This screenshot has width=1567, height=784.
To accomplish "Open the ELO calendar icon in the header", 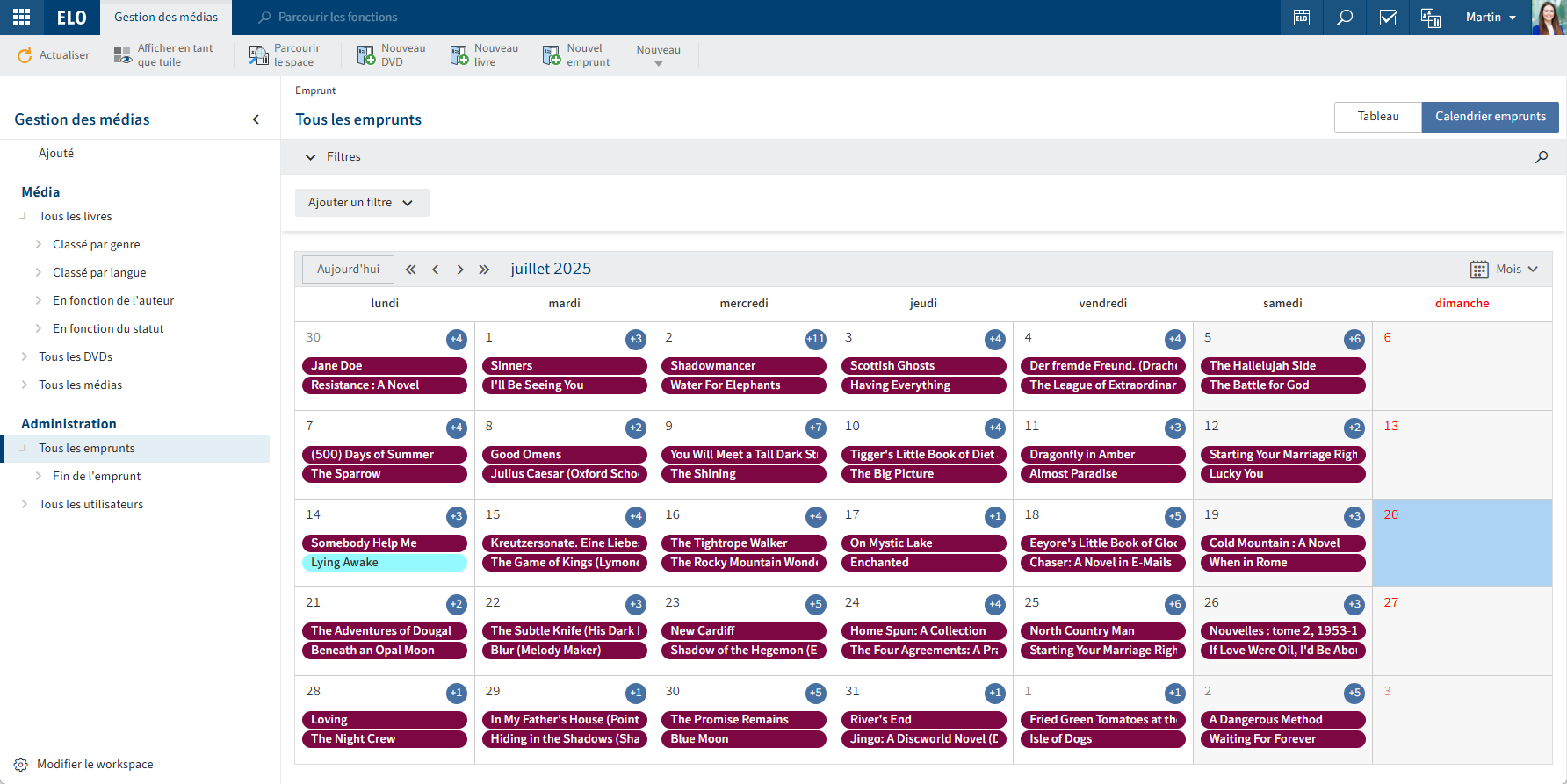I will pos(1302,18).
